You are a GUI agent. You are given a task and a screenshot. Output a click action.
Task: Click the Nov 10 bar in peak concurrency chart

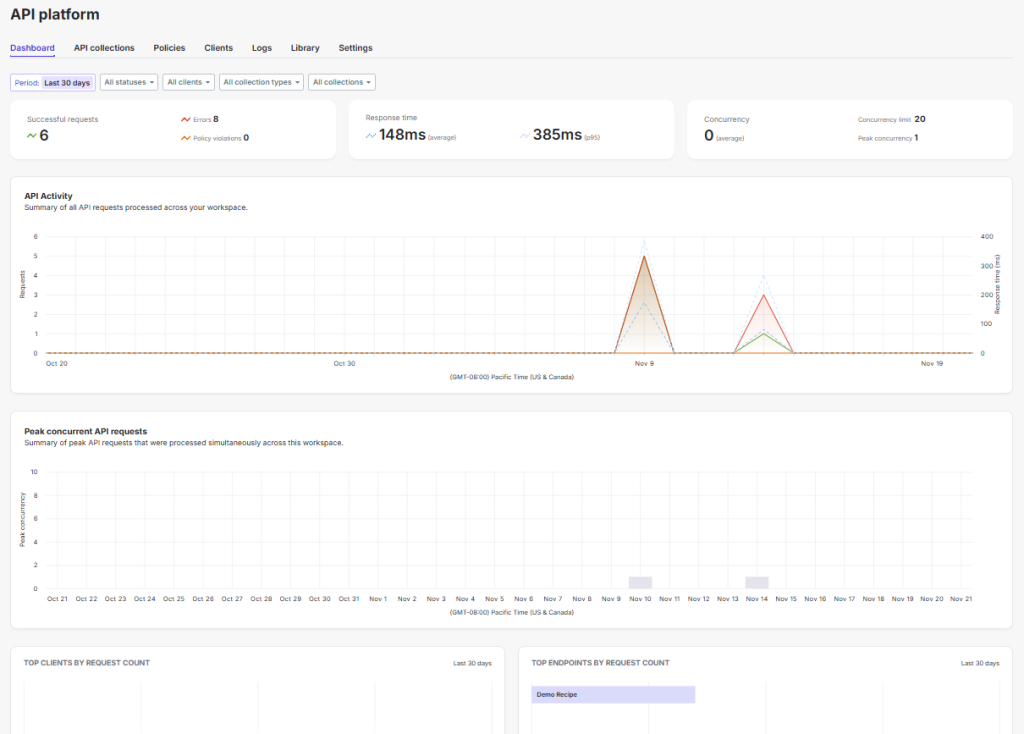tap(639, 580)
